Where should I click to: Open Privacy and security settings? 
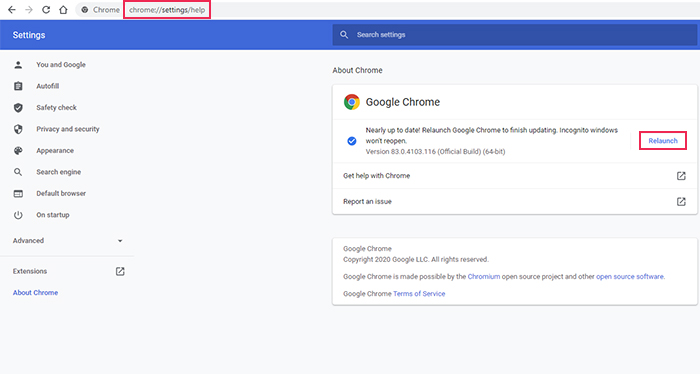pyautogui.click(x=68, y=129)
